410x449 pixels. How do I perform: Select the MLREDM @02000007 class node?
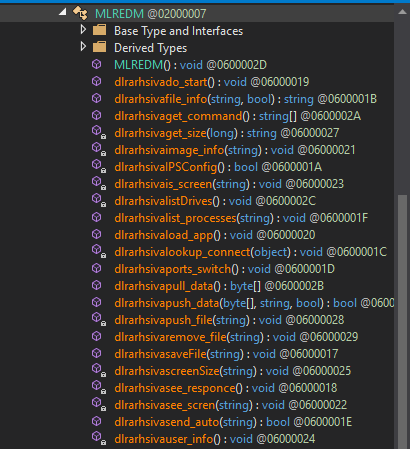tap(150, 14)
